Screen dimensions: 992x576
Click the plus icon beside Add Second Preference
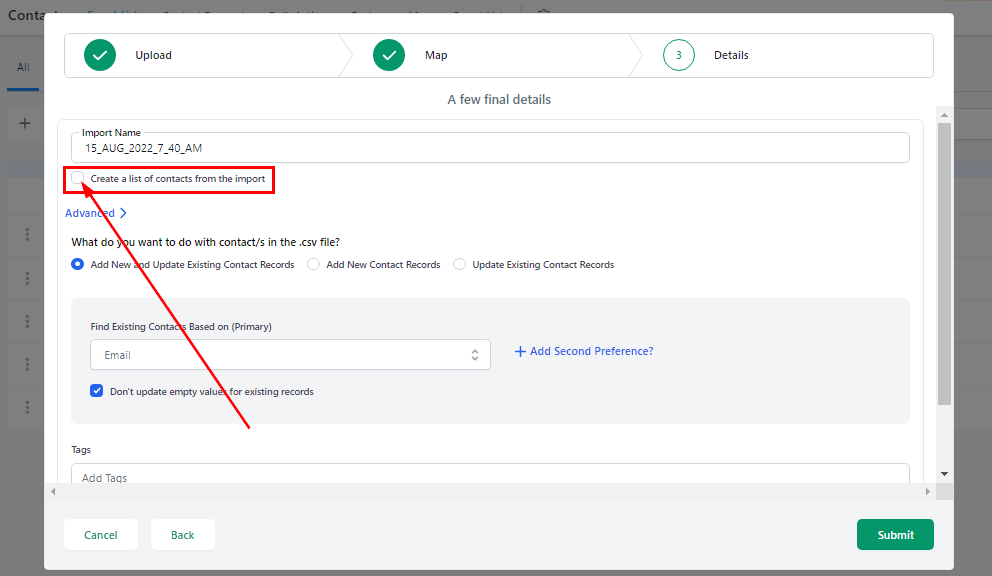(520, 352)
